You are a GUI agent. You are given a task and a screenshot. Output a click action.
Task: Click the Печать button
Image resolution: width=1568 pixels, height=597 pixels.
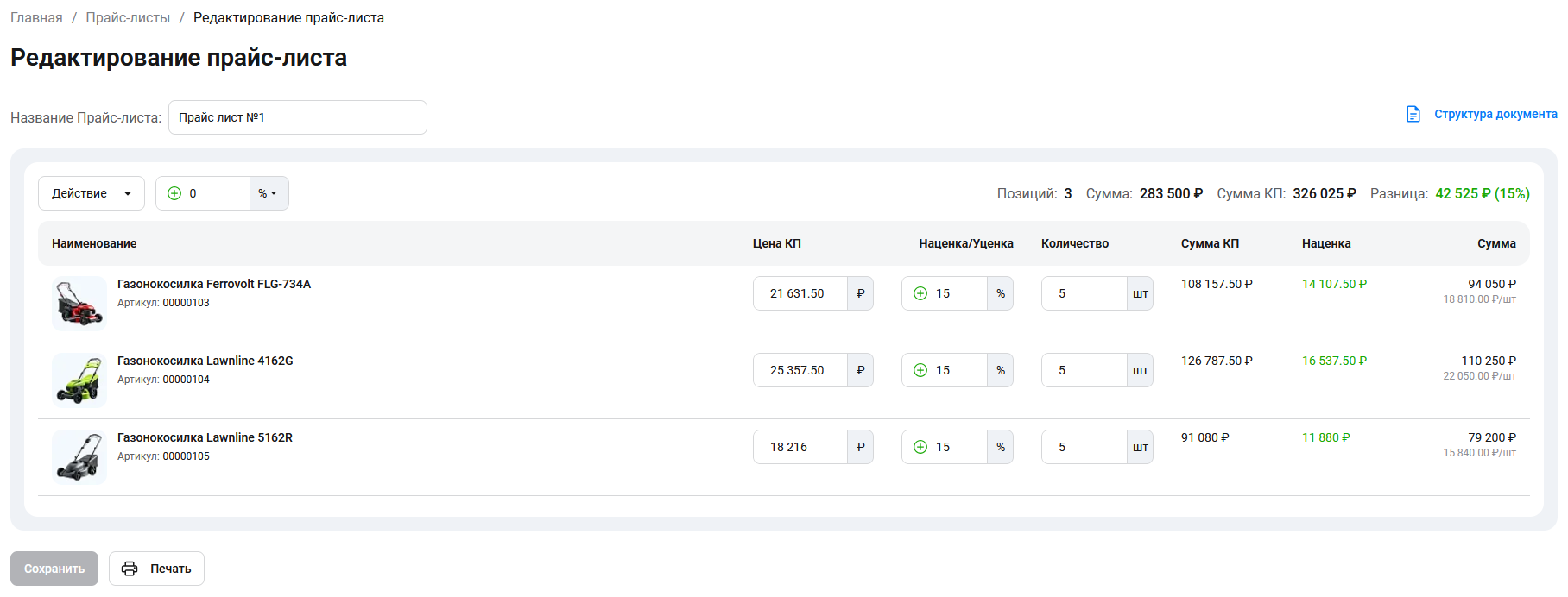point(156,569)
